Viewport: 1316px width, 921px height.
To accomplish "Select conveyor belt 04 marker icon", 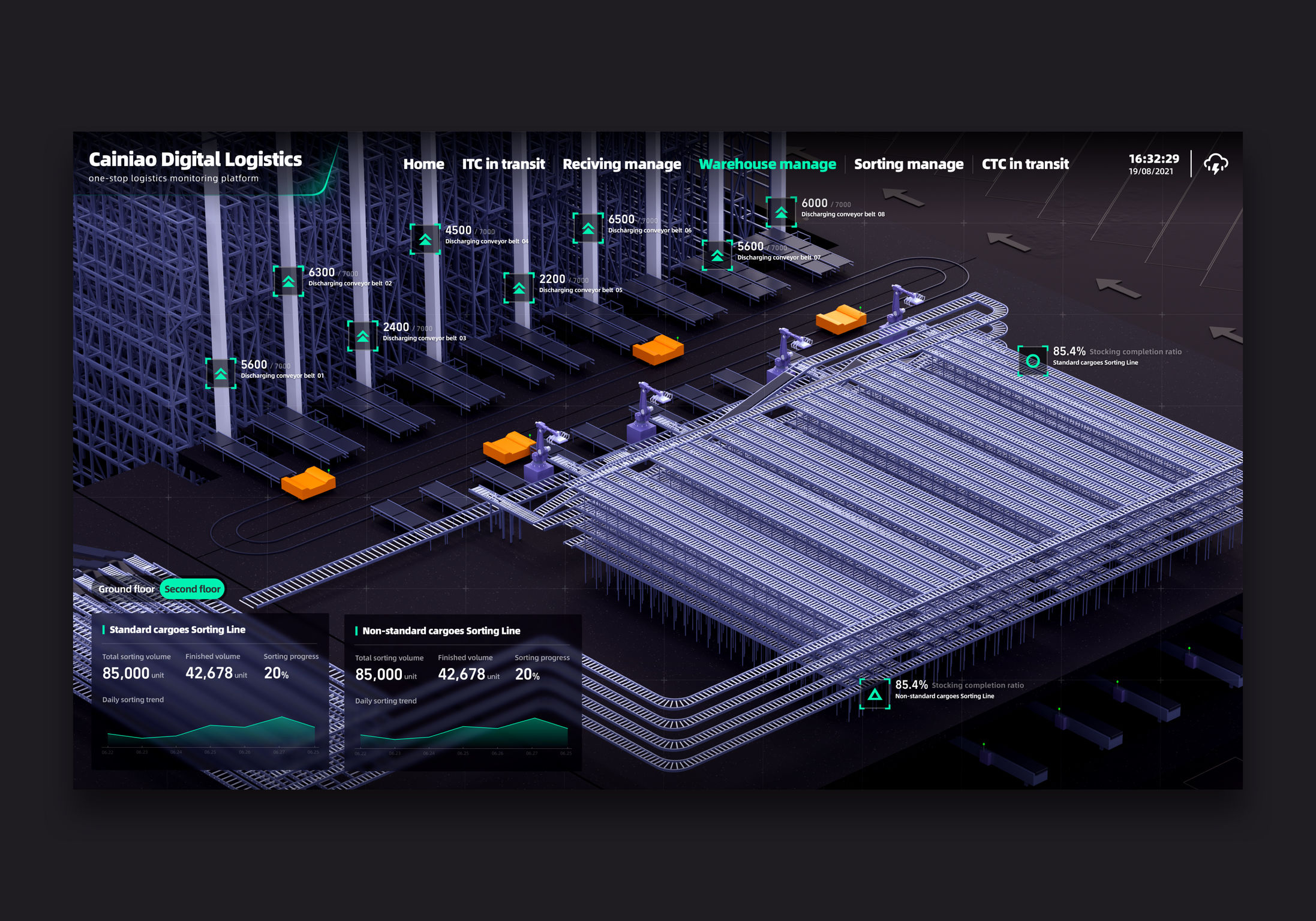I will pyautogui.click(x=425, y=239).
